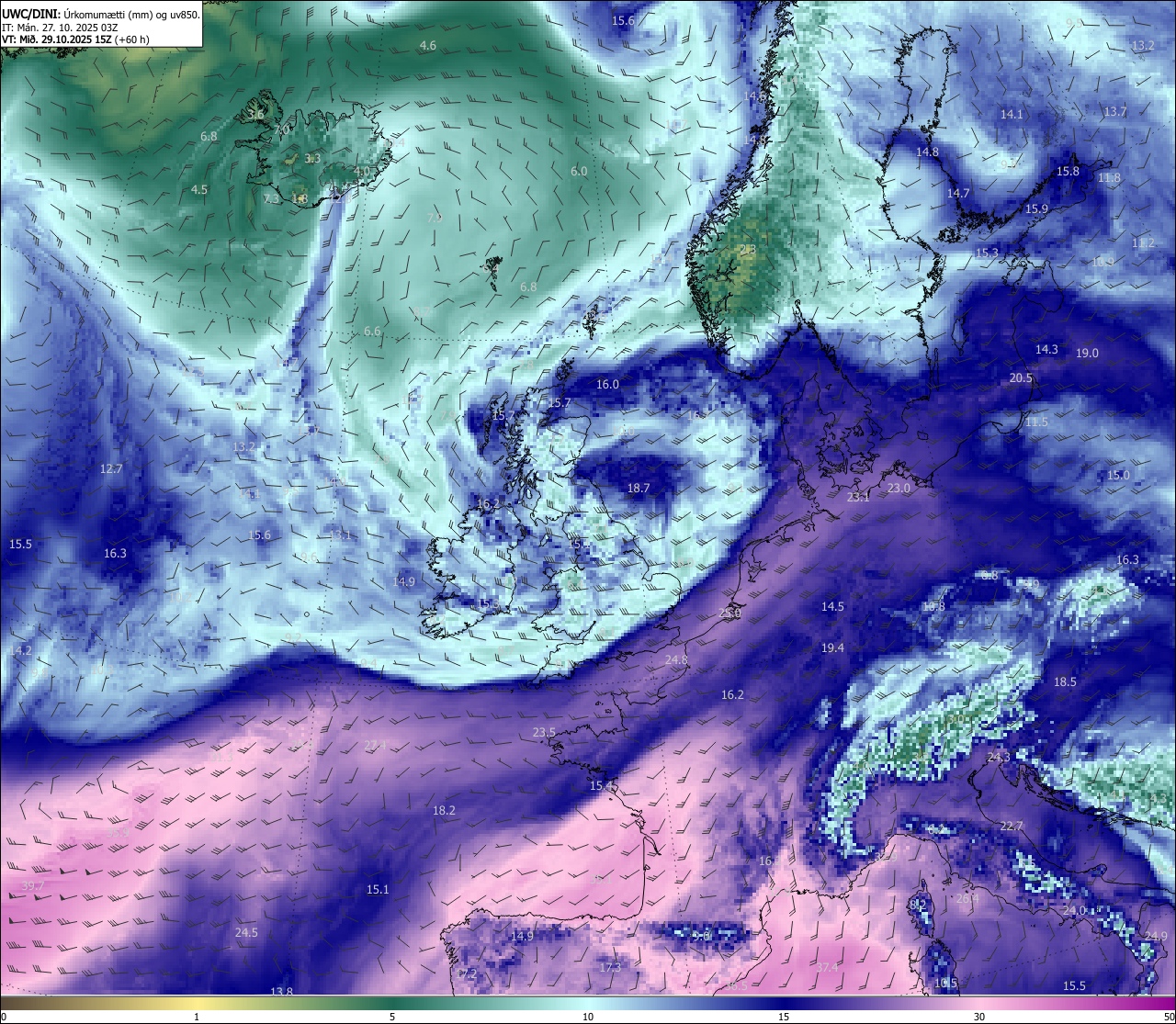The image size is (1176, 1024).
Task: Click the map value 14.7
Action: pyautogui.click(x=958, y=193)
